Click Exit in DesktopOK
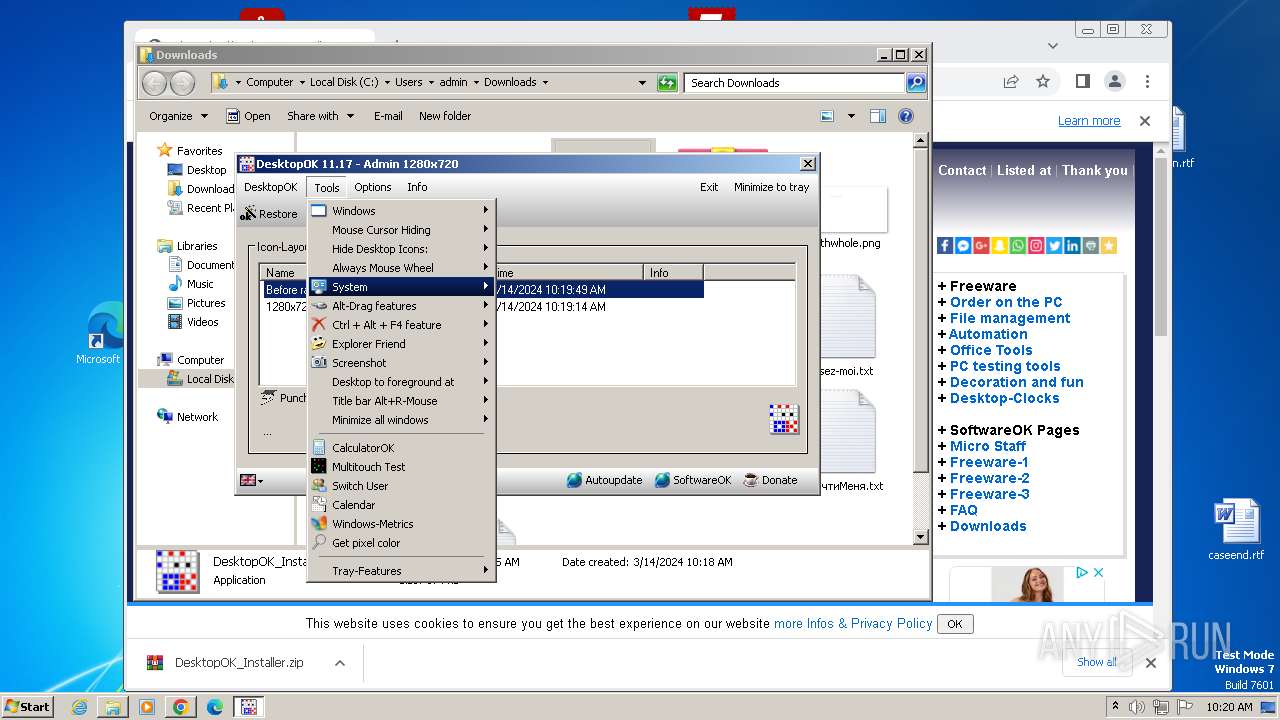The width and height of the screenshot is (1280, 720). pyautogui.click(x=709, y=187)
